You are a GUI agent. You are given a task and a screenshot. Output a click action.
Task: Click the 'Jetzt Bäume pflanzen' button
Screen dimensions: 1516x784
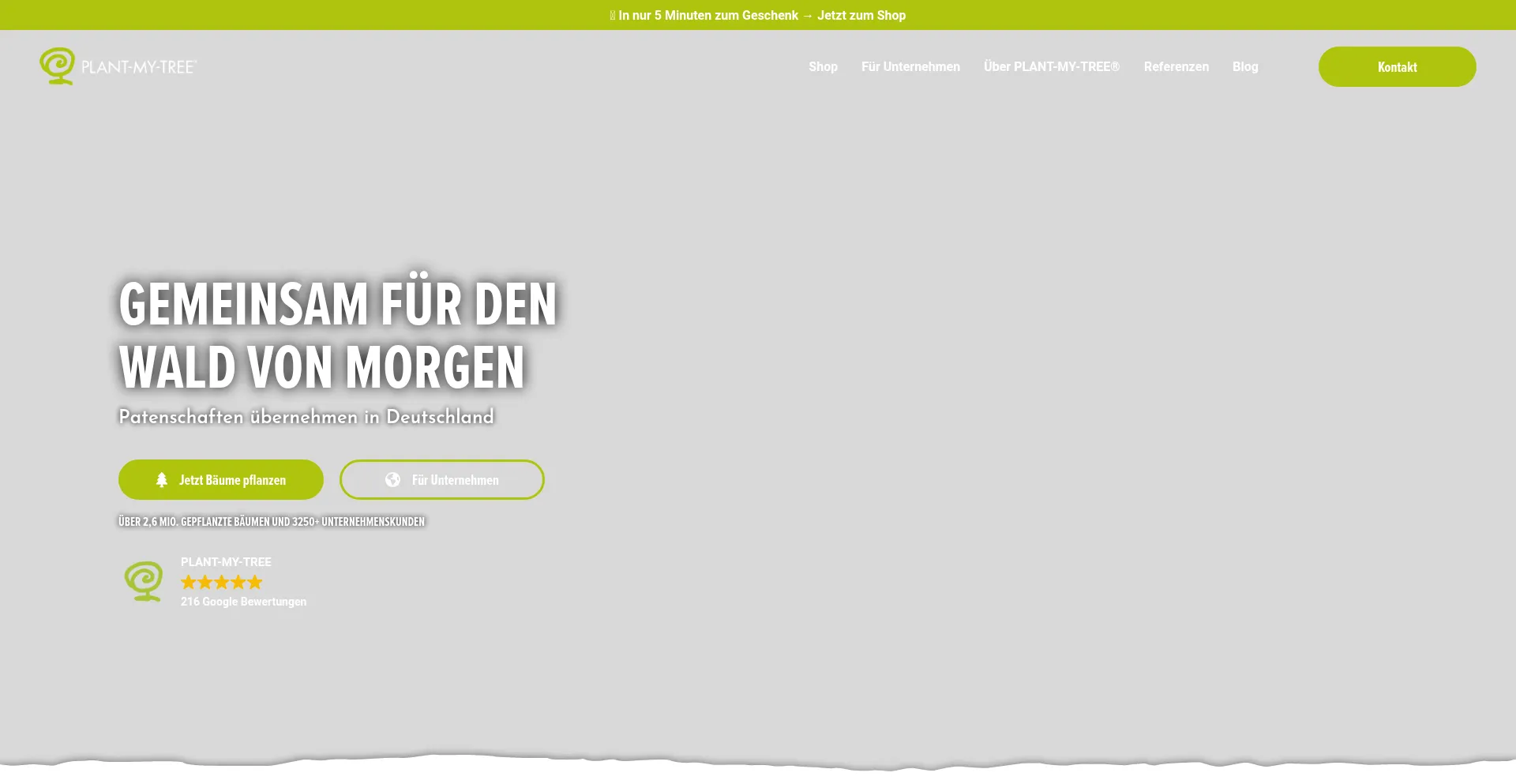point(220,479)
